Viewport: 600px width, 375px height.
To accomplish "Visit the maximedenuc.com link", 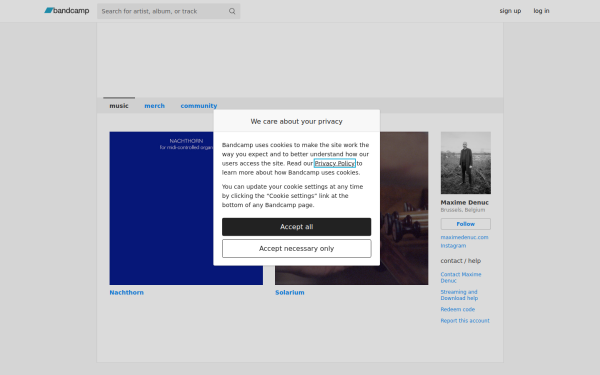I will pos(464,237).
